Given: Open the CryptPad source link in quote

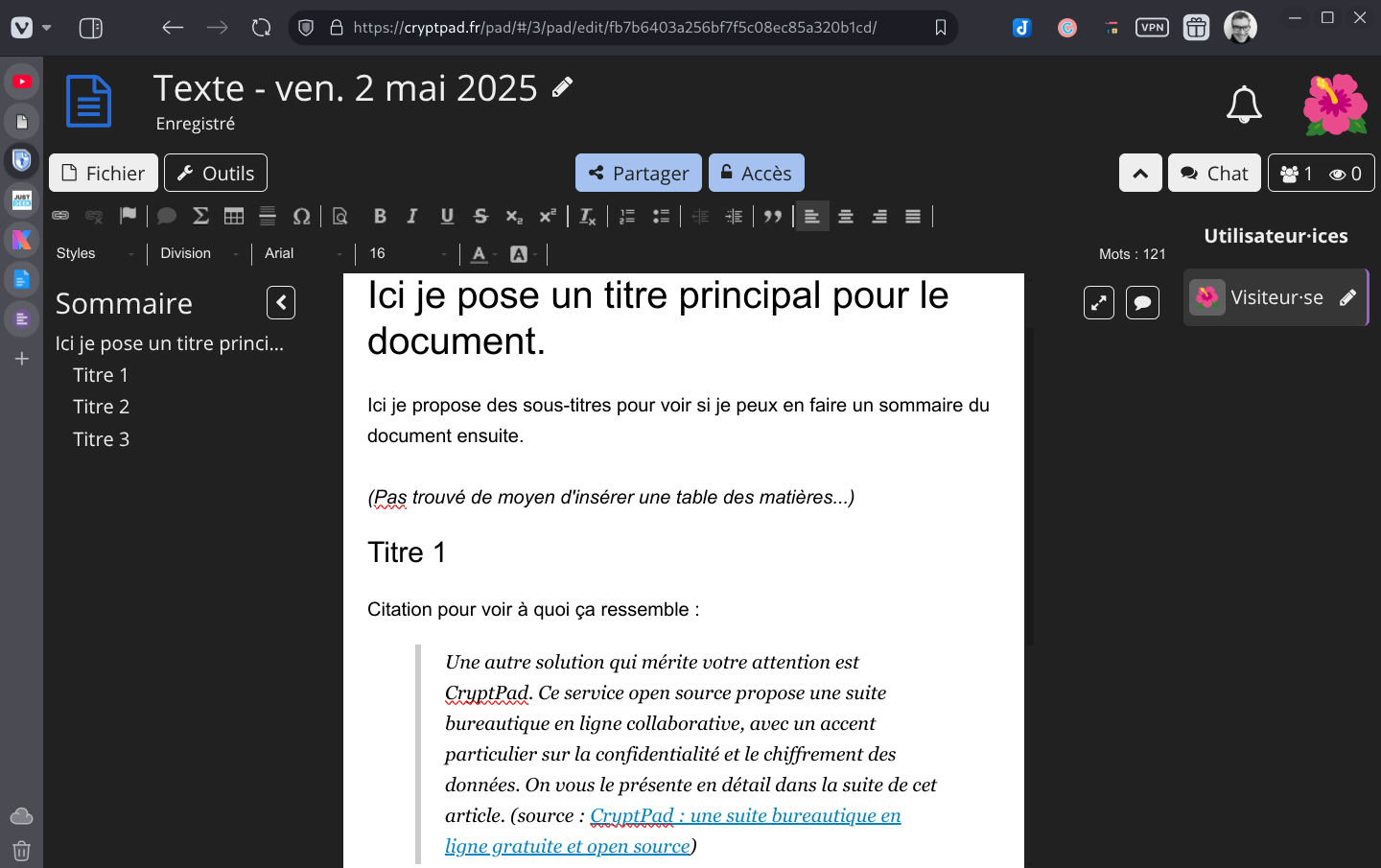Looking at the screenshot, I should coord(744,816).
